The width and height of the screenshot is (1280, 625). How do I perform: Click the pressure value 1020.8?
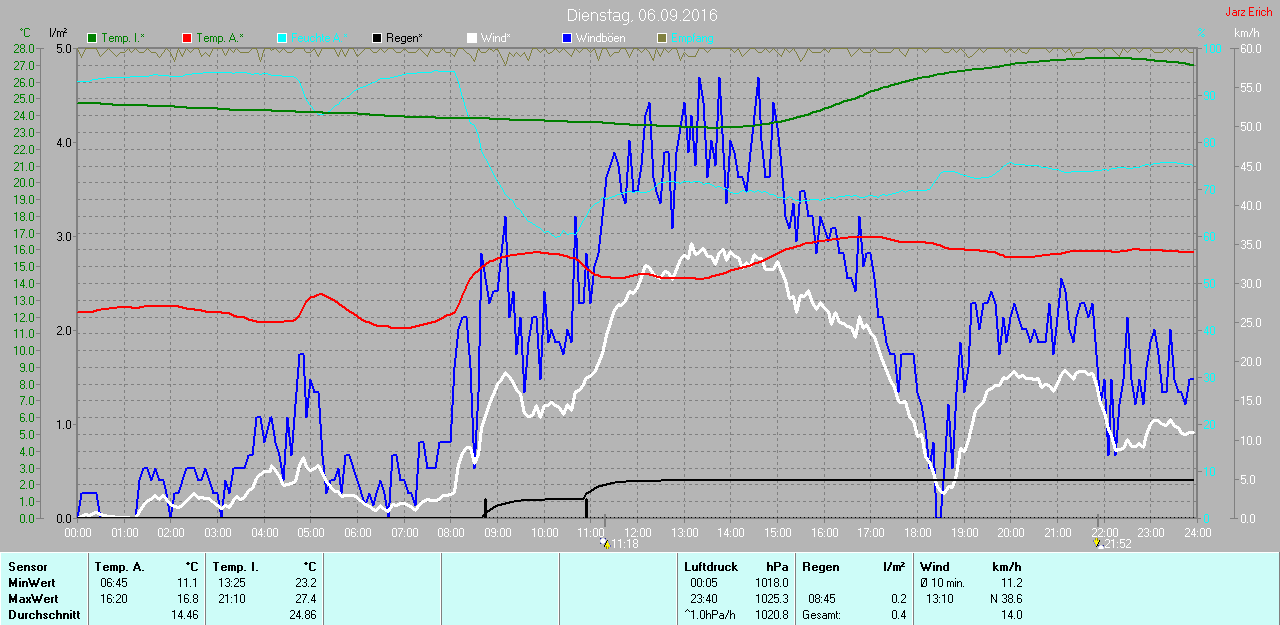pos(772,614)
